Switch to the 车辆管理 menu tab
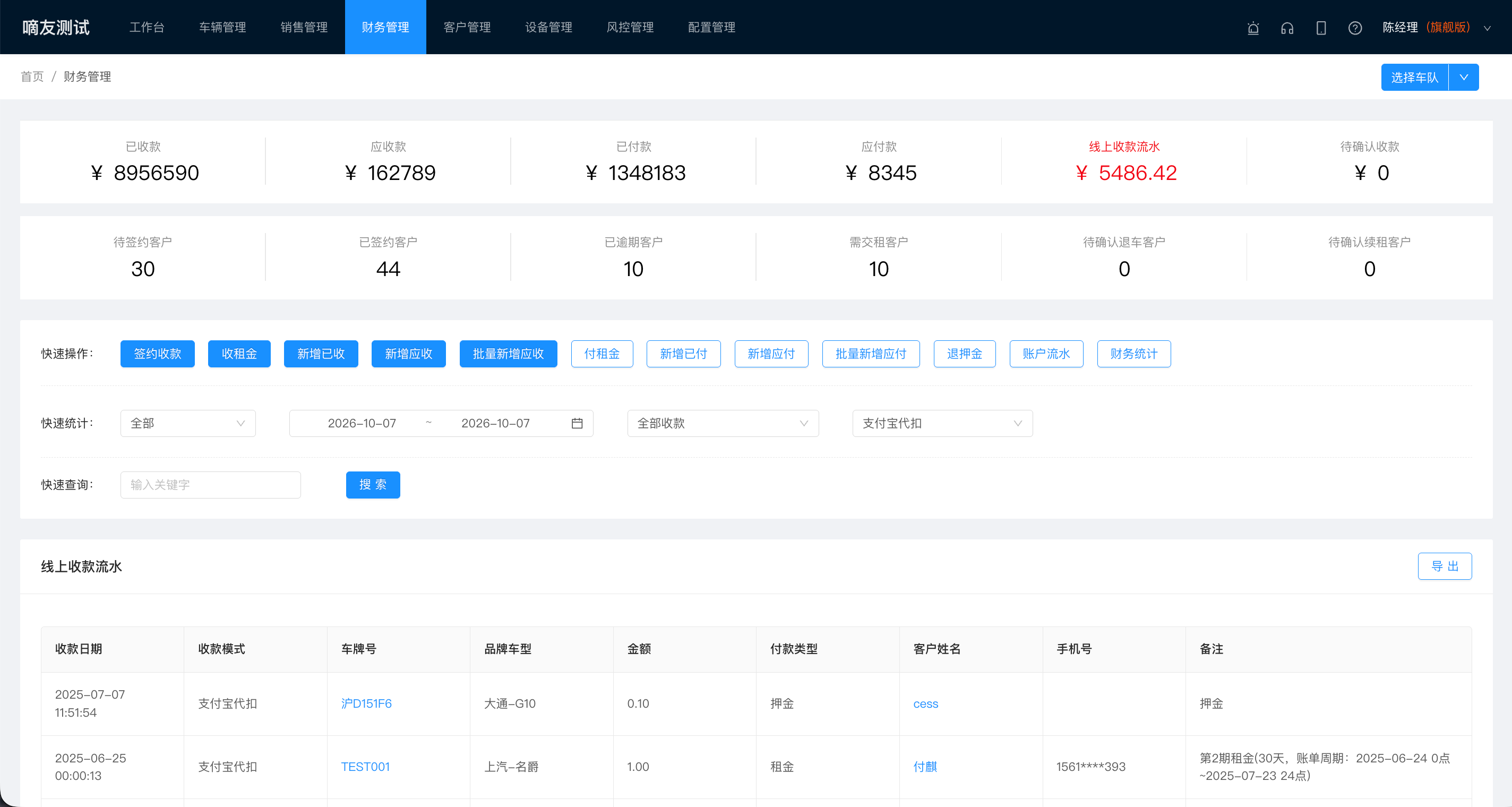Image resolution: width=1512 pixels, height=807 pixels. (222, 27)
